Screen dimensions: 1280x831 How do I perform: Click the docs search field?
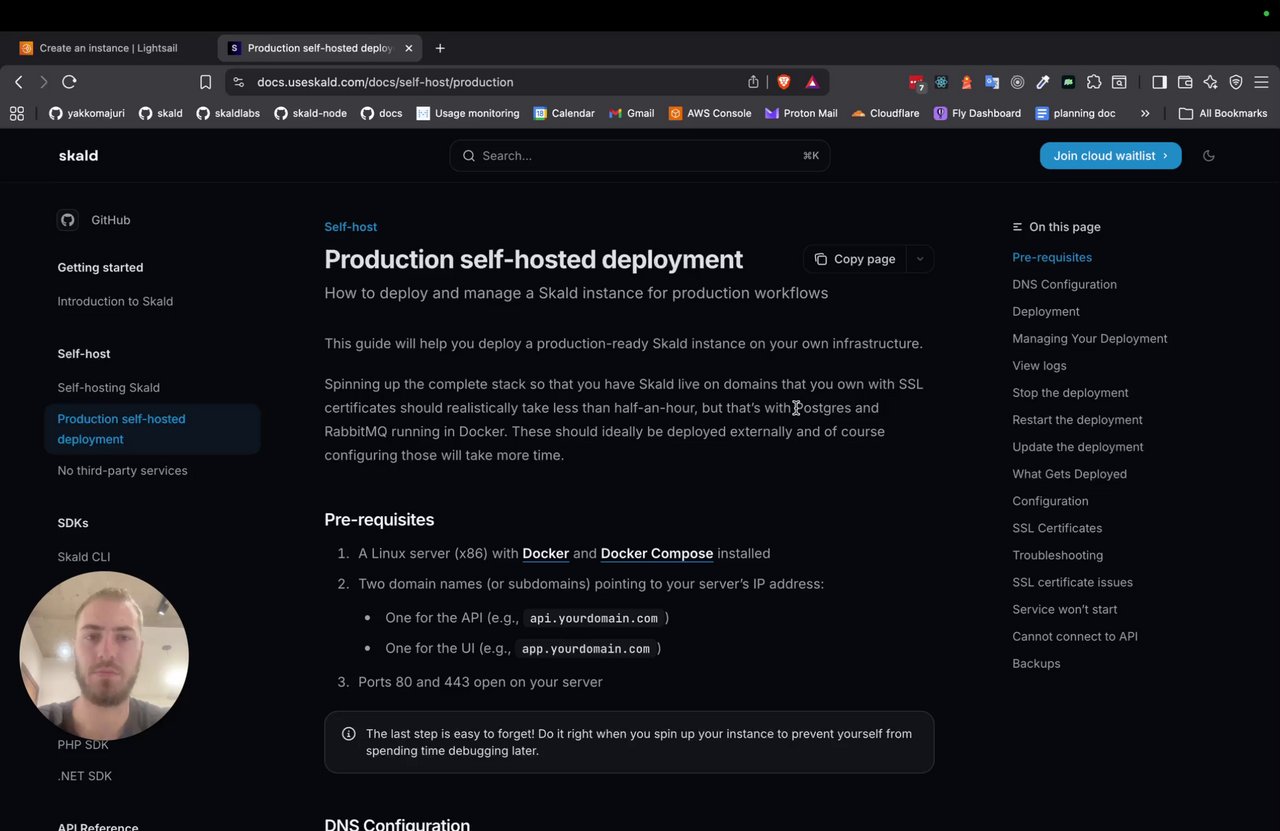(639, 156)
